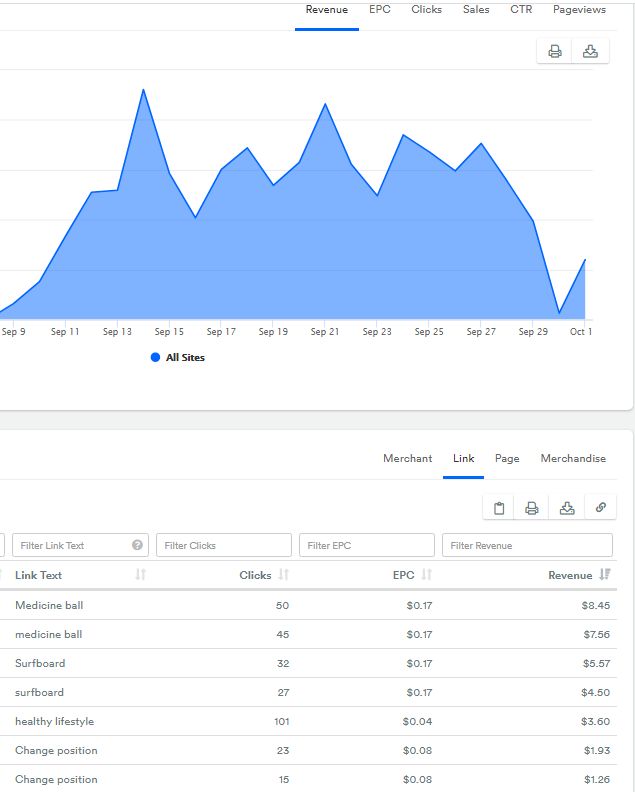The height and width of the screenshot is (792, 635).
Task: Download the revenue chart data
Action: click(x=590, y=51)
